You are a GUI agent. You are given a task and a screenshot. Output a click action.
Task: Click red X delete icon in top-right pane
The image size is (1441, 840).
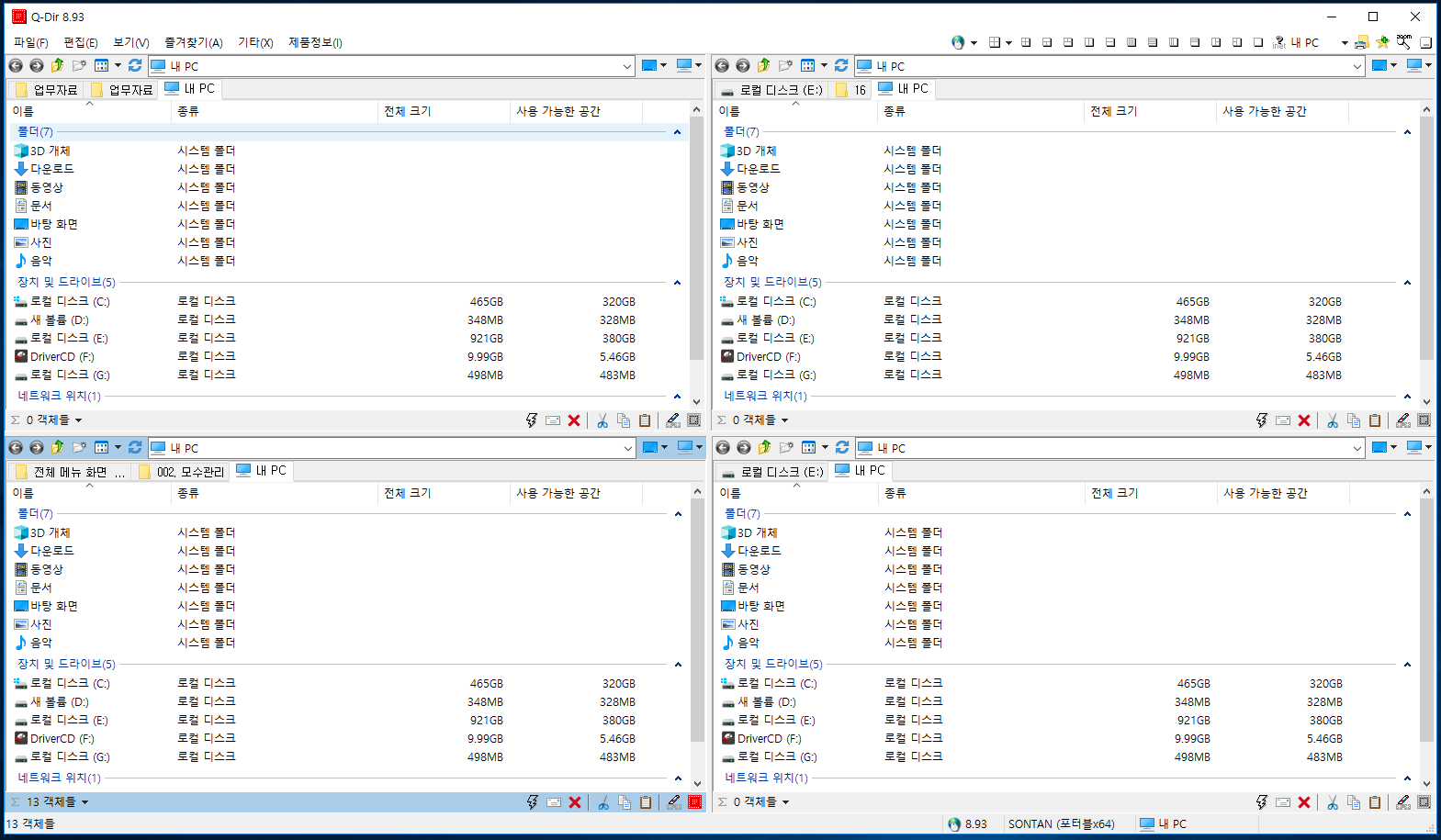click(x=1304, y=420)
